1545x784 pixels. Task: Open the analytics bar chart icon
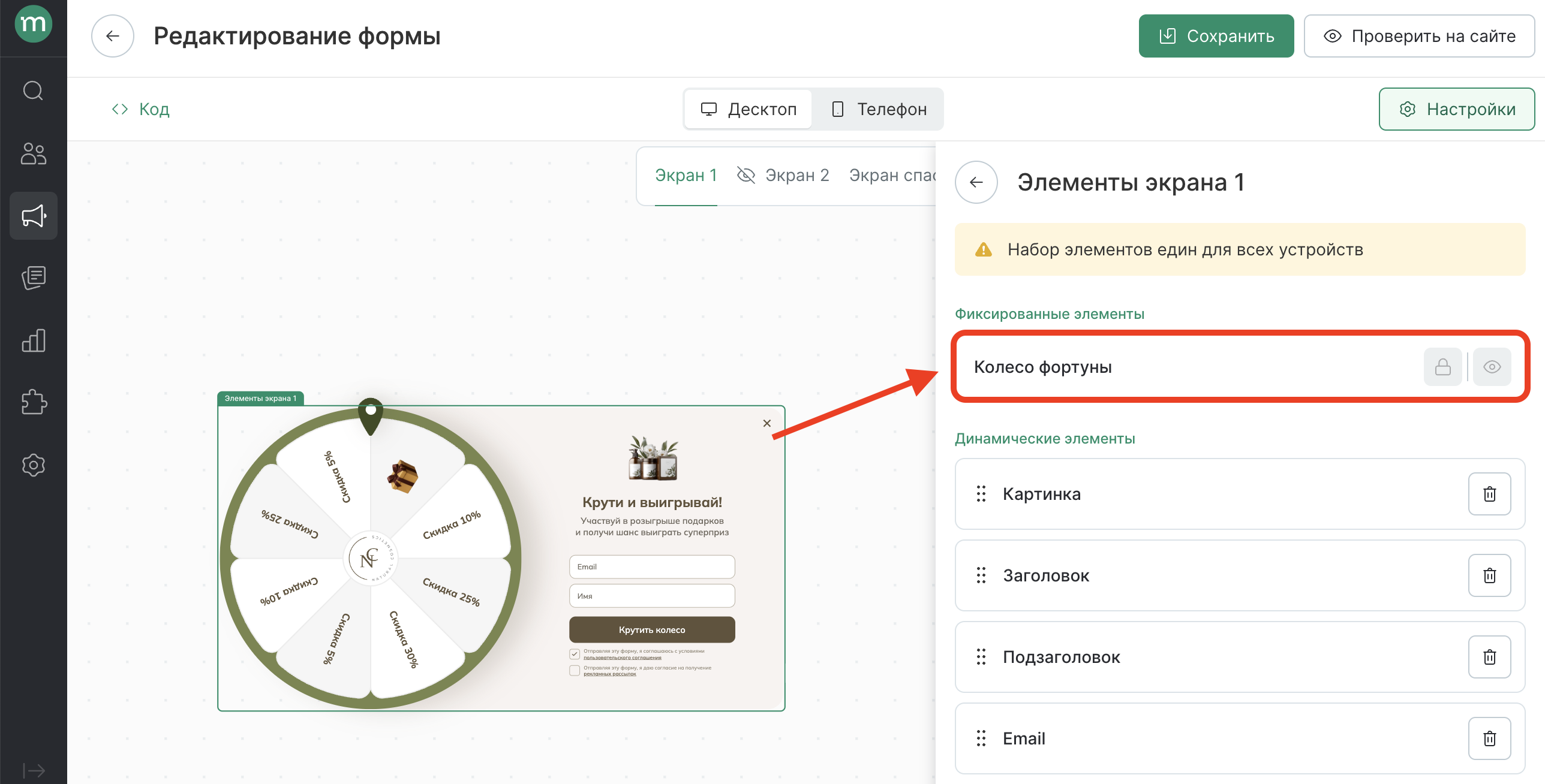click(x=33, y=340)
